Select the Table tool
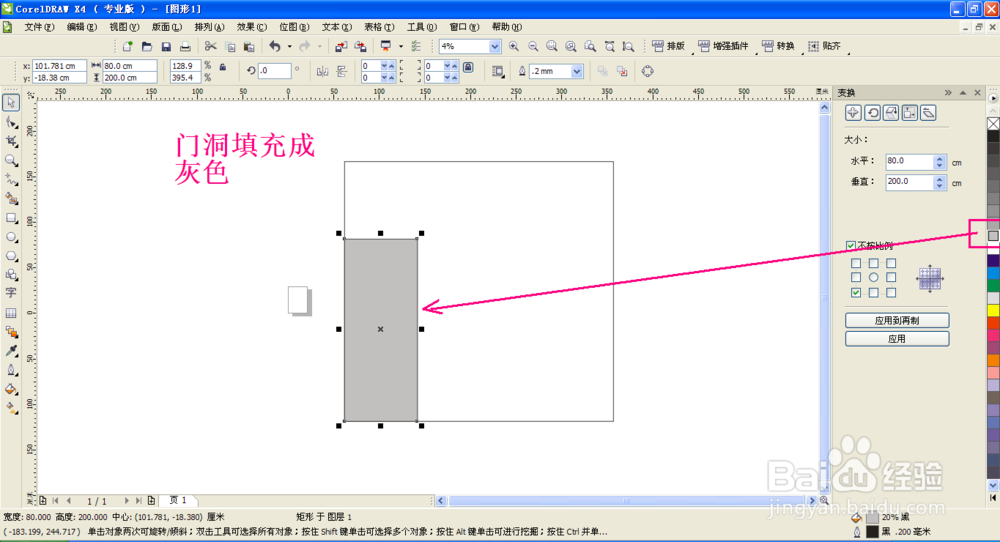Image resolution: width=1000 pixels, height=542 pixels. [11, 313]
